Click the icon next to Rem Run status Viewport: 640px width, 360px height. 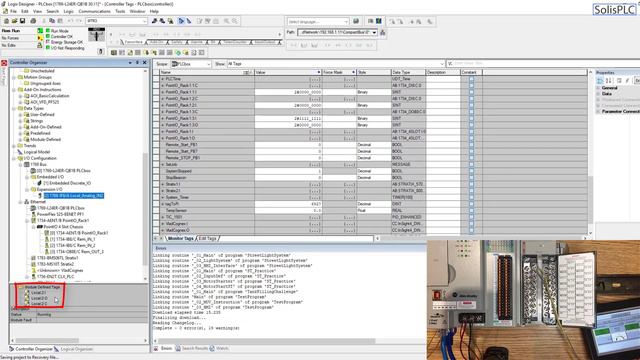tap(40, 31)
